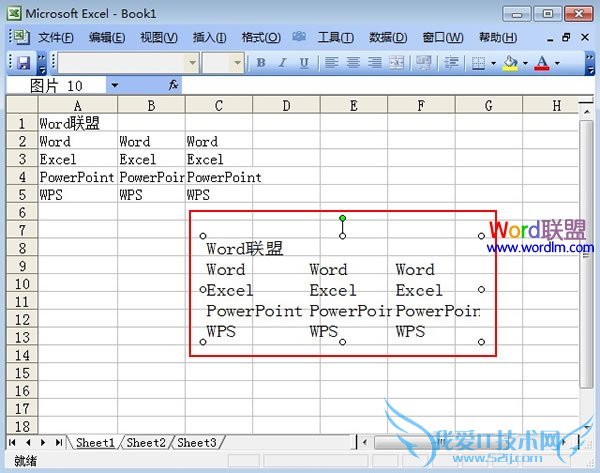Click horizontal scrollbar left arrow

coord(365,443)
